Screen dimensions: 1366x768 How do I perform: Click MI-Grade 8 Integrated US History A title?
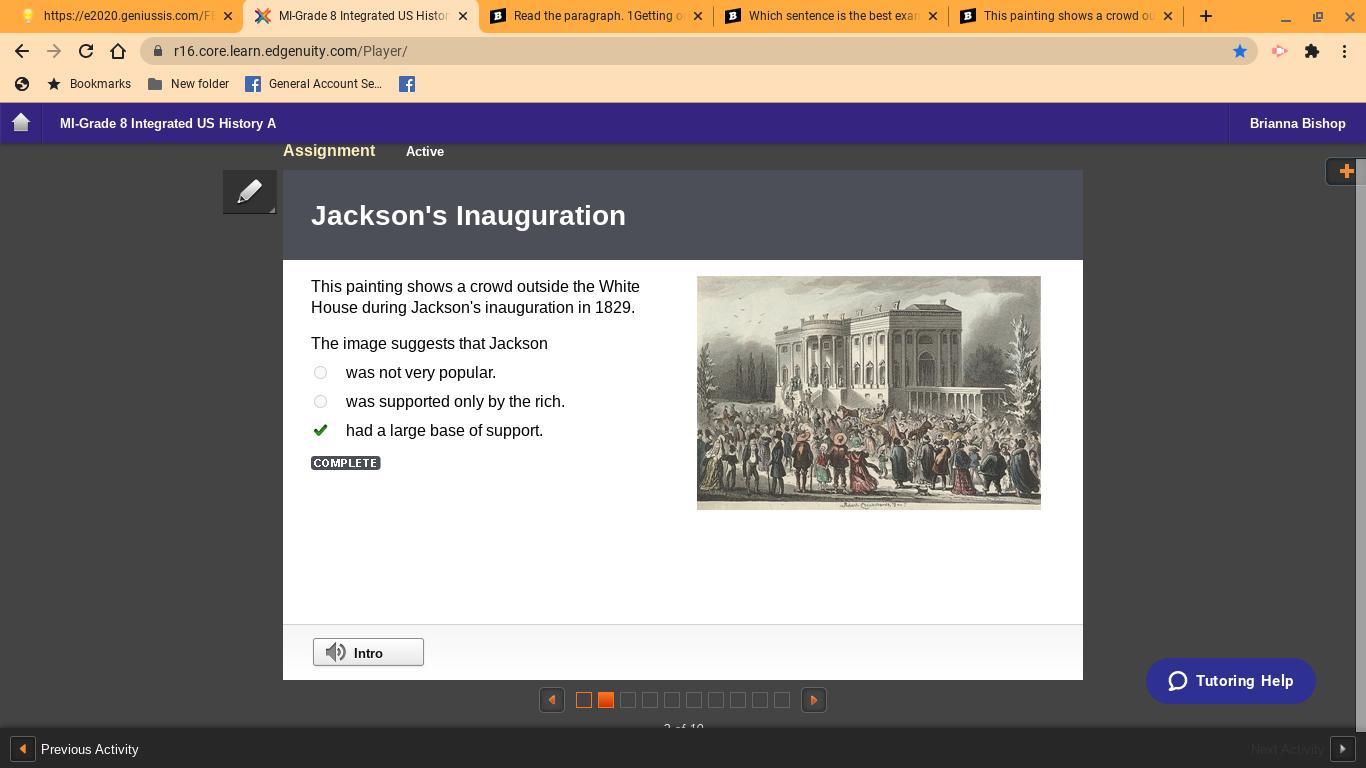click(168, 123)
